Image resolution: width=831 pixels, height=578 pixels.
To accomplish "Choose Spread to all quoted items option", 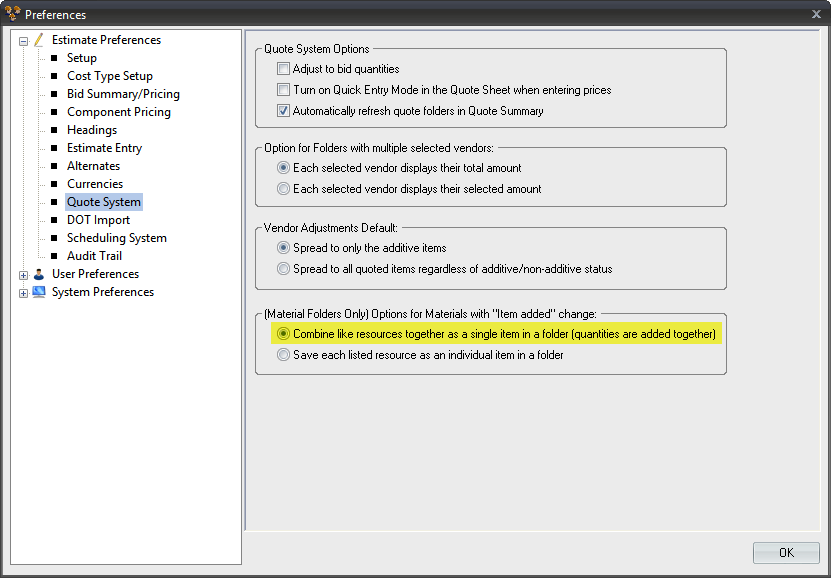I will [x=284, y=269].
